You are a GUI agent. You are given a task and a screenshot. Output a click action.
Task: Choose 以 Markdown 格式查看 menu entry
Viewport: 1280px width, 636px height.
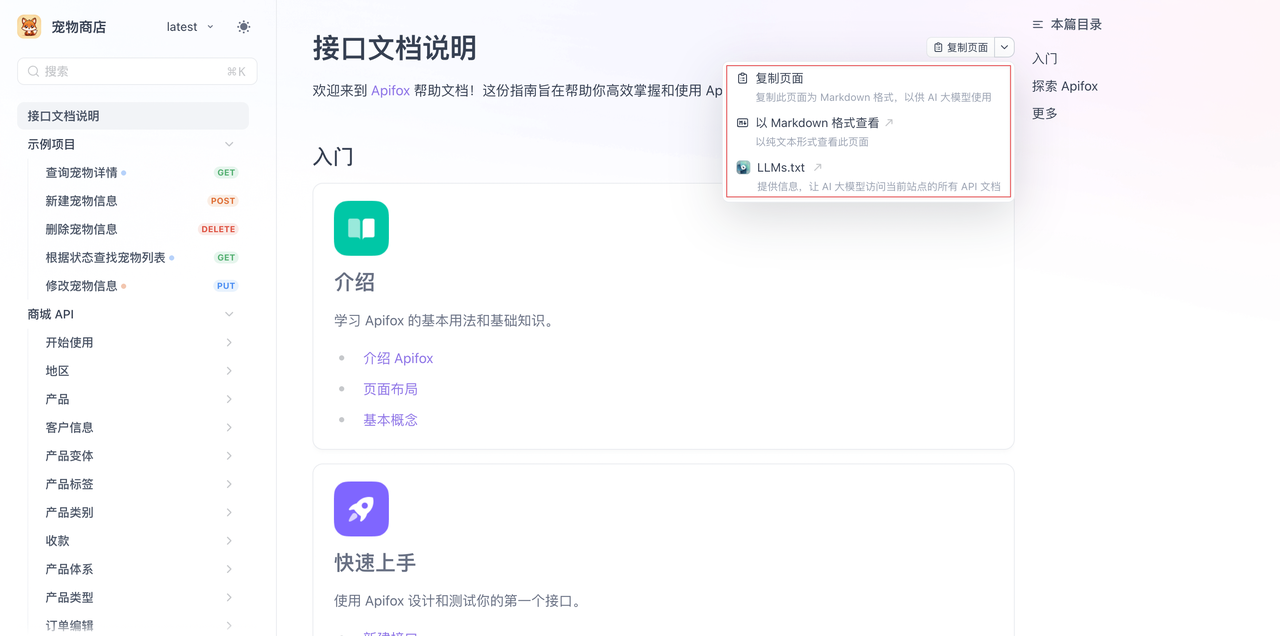click(869, 132)
